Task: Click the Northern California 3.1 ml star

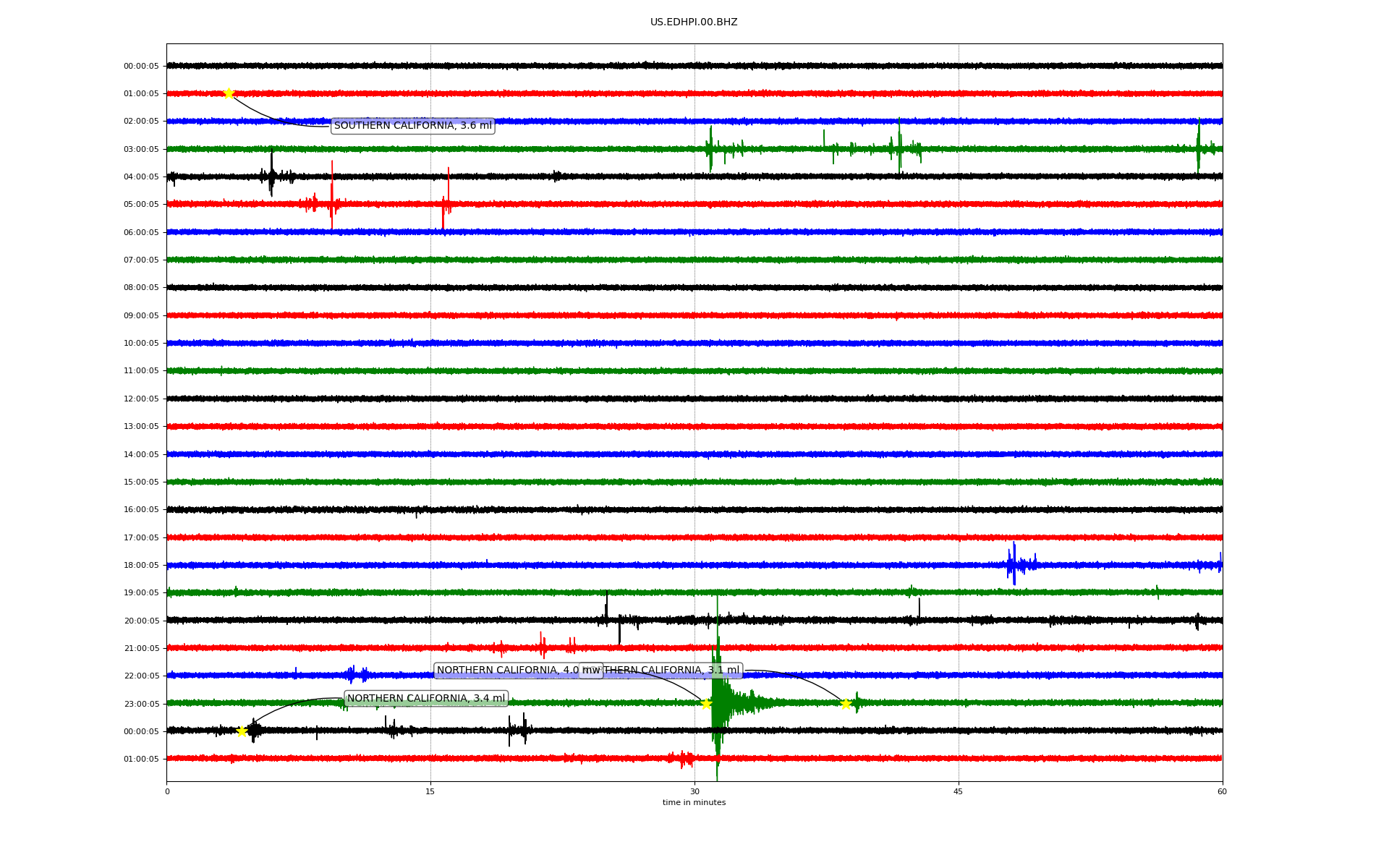Action: point(845,704)
